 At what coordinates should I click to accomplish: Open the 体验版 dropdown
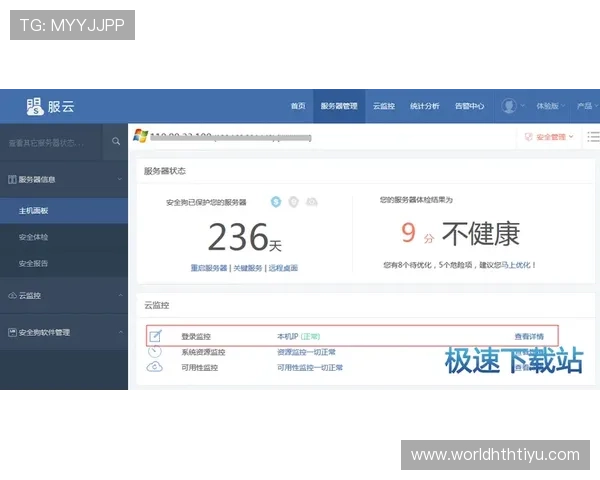pyautogui.click(x=551, y=106)
